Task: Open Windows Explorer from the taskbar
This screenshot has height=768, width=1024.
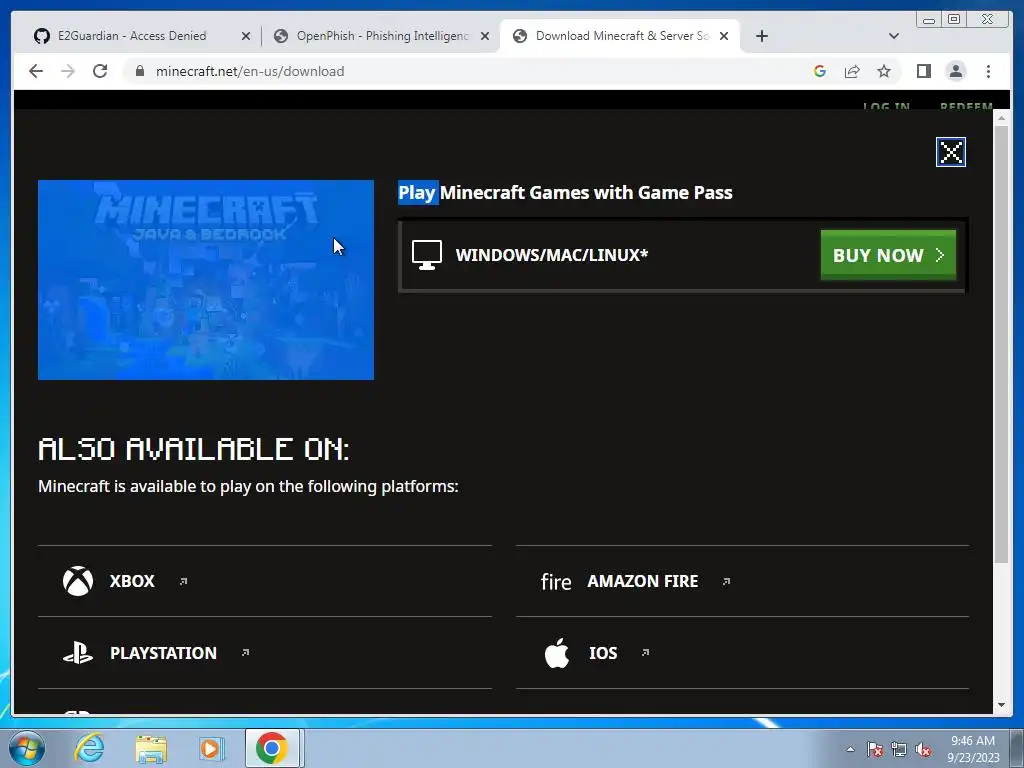Action: 151,749
